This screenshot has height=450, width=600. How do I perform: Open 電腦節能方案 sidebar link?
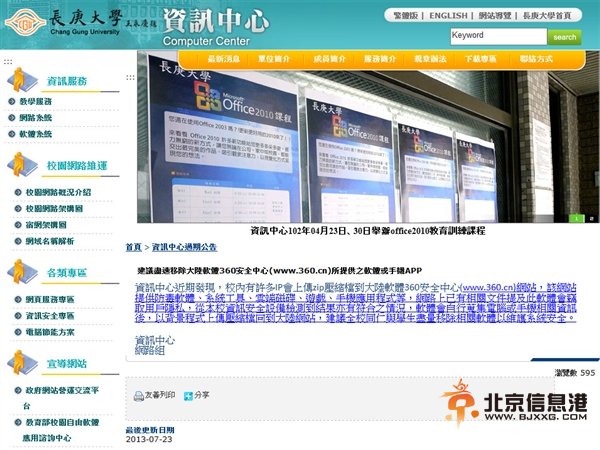pos(50,332)
